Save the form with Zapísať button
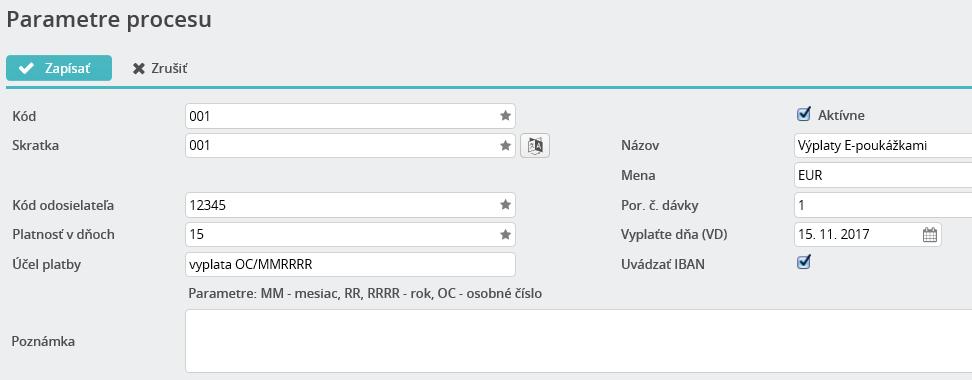Viewport: 972px width, 380px height. tap(59, 68)
